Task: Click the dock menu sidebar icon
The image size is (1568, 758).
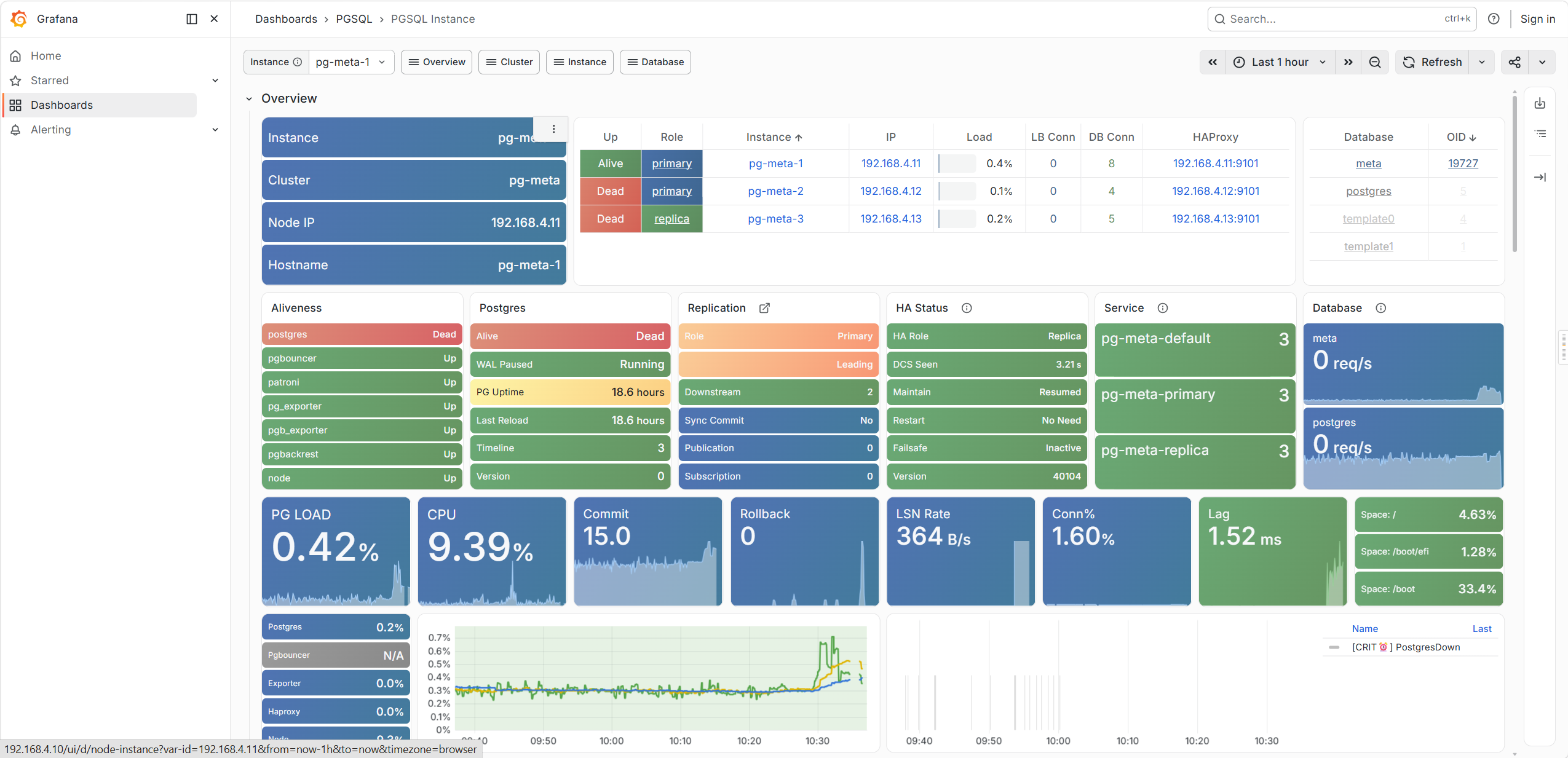Action: pos(192,19)
